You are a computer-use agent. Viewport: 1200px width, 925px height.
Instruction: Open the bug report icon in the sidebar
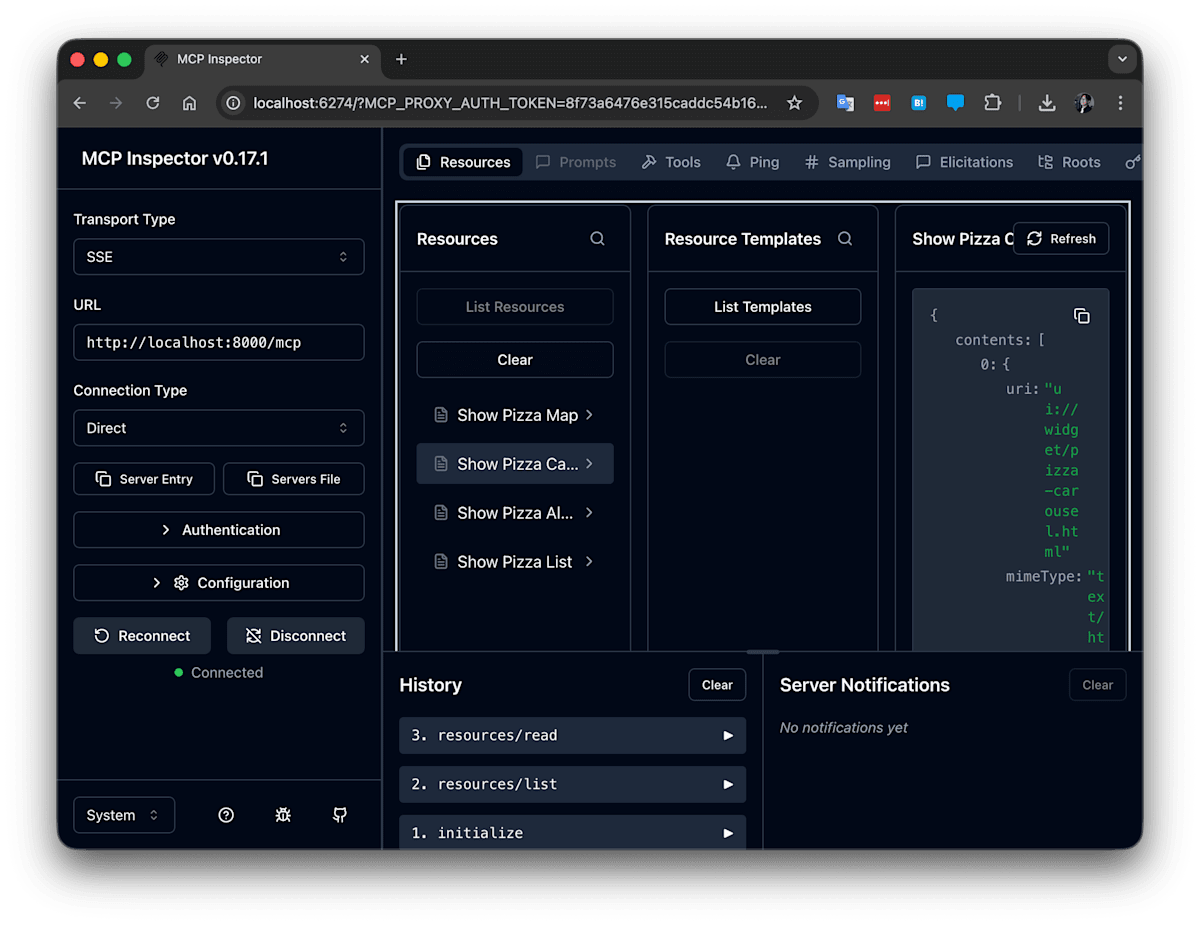tap(283, 815)
